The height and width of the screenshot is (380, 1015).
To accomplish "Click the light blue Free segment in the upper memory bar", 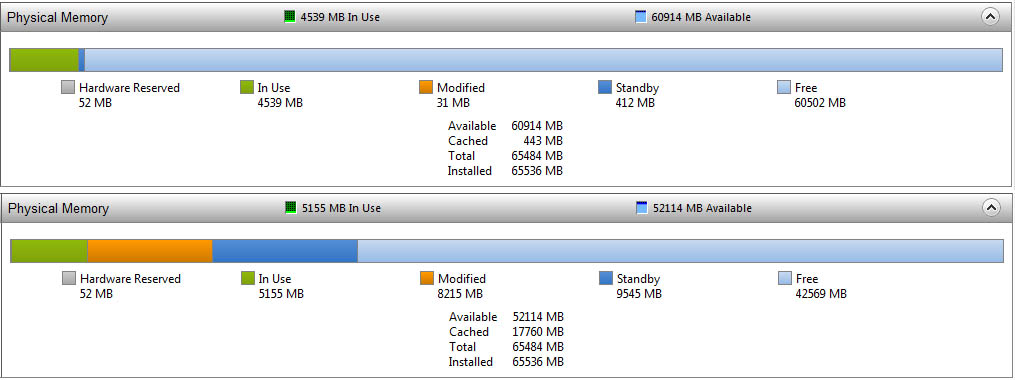I will [544, 60].
